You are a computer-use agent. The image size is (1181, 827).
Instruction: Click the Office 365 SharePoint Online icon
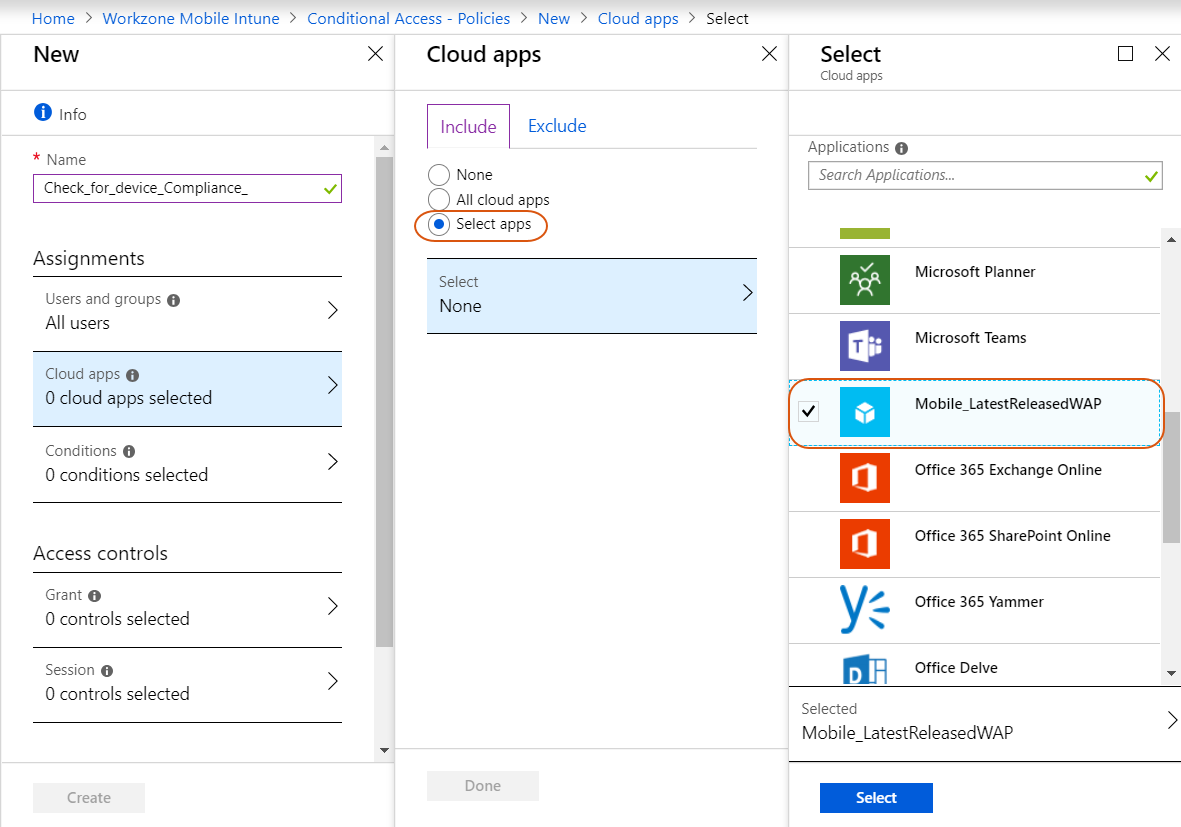[865, 544]
